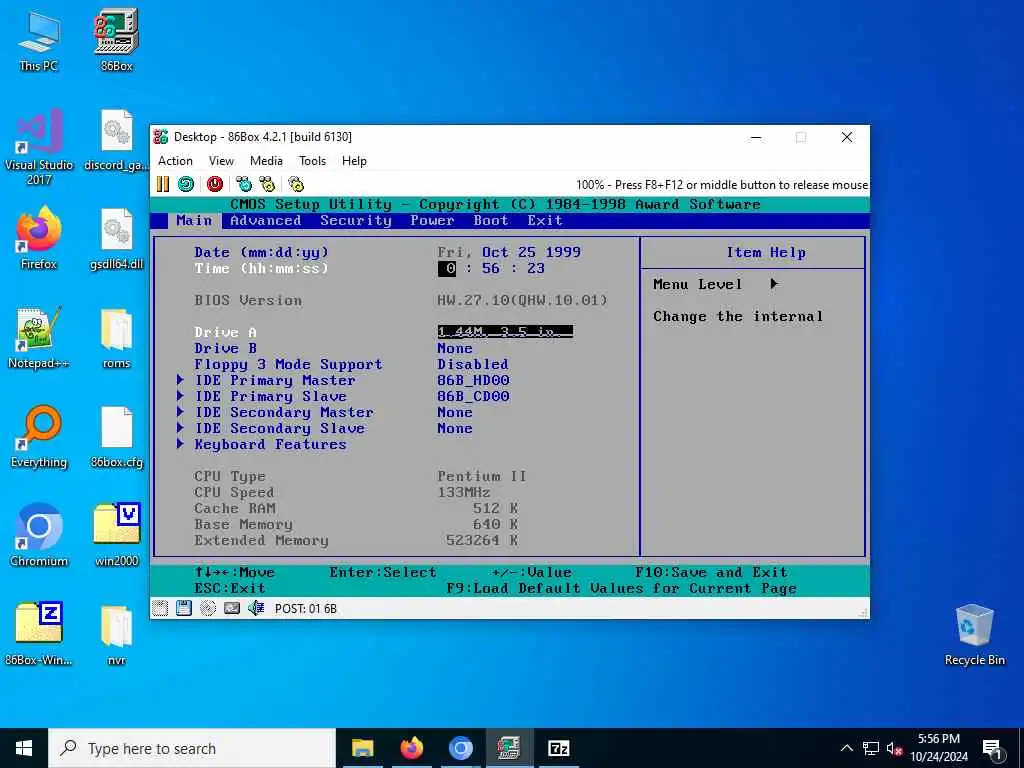Image resolution: width=1024 pixels, height=768 pixels.
Task: Click the green hard reset icon
Action: tap(186, 184)
